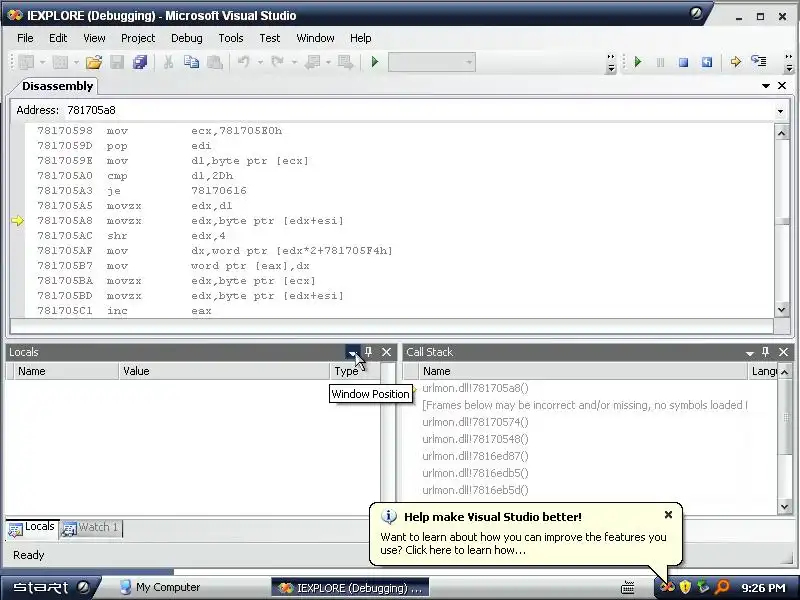Click the Add New Item icon
The width and height of the screenshot is (800, 600).
(x=60, y=62)
